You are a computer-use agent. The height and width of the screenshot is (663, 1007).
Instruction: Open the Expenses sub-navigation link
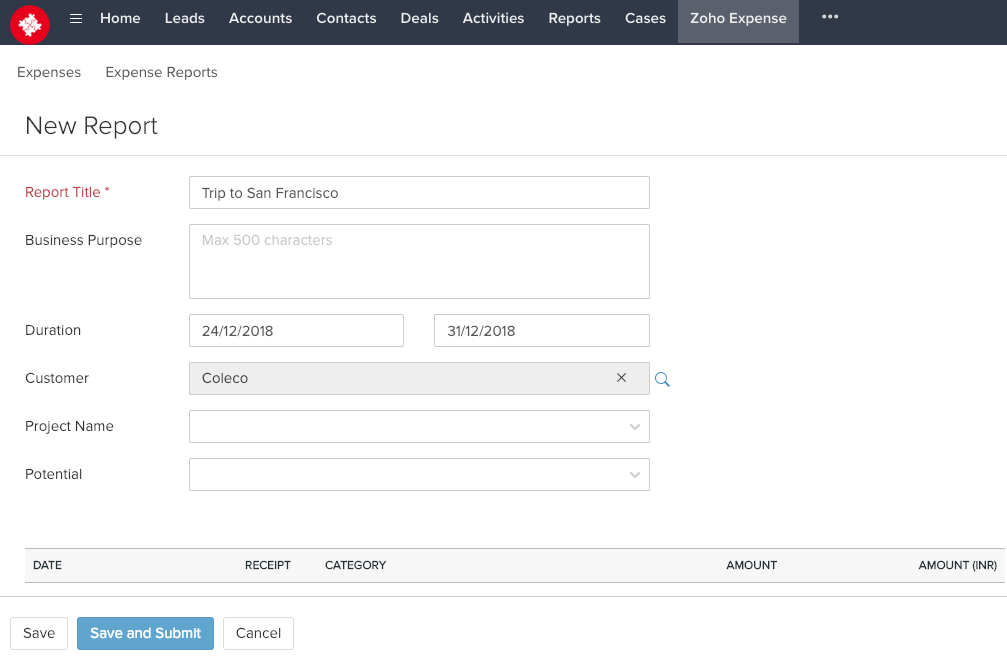[49, 73]
